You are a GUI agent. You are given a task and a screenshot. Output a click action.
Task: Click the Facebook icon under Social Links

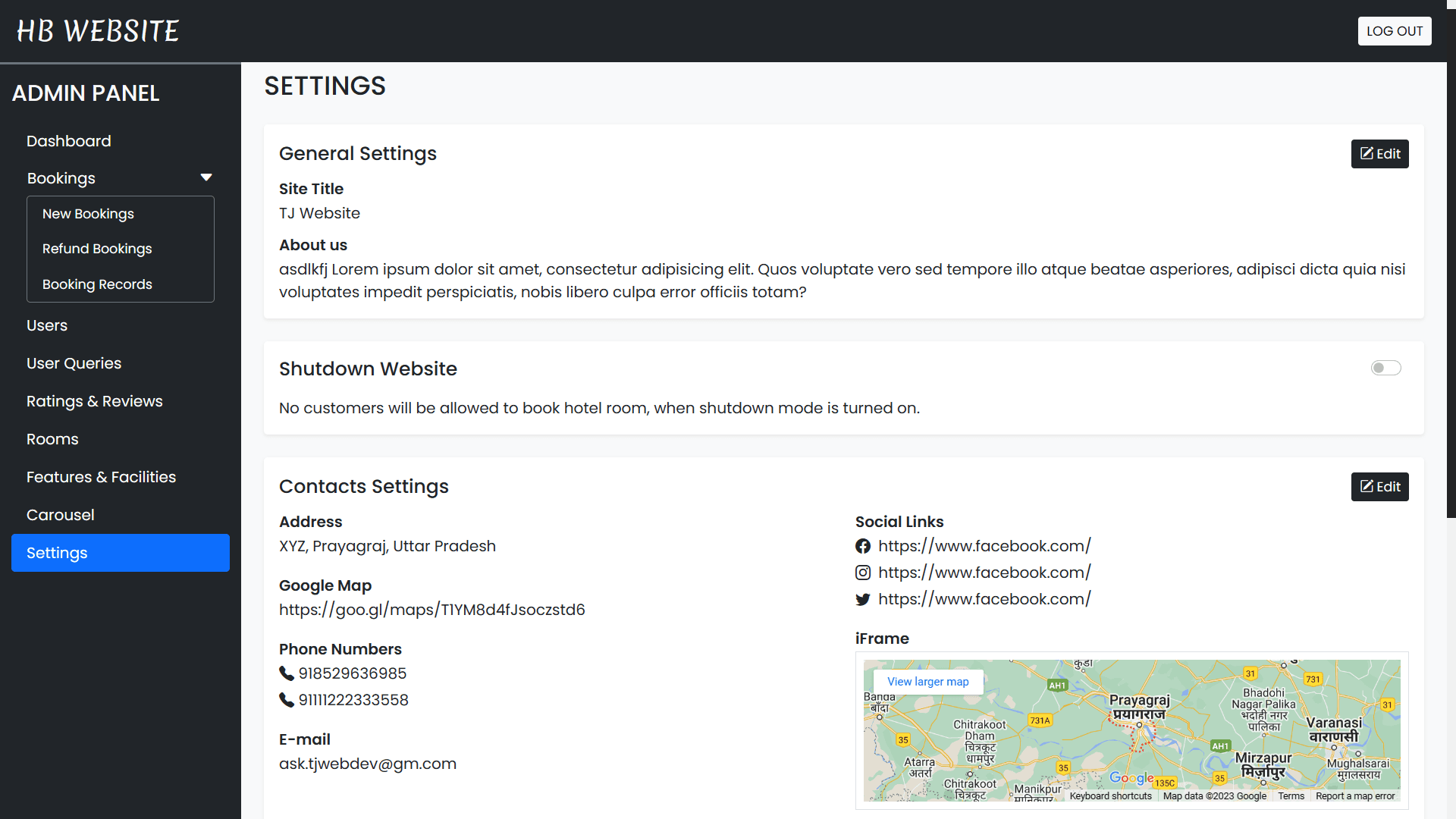pyautogui.click(x=863, y=545)
